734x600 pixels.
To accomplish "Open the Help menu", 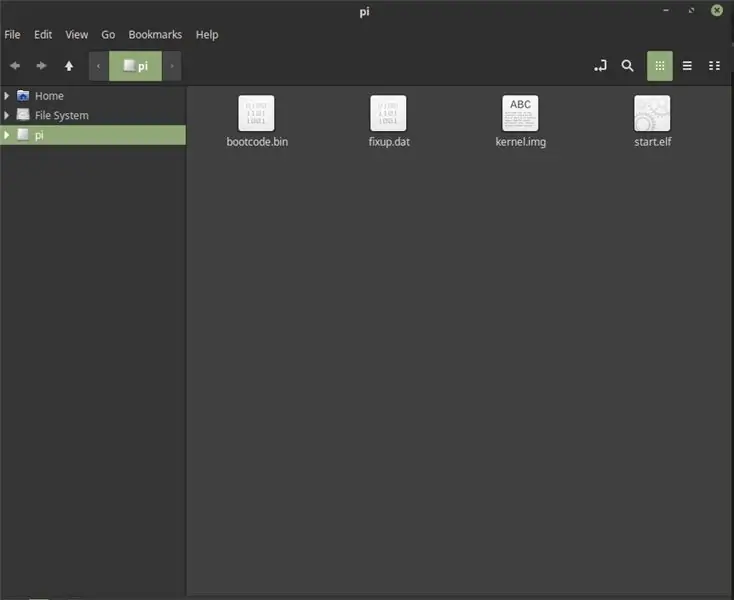I will point(207,35).
